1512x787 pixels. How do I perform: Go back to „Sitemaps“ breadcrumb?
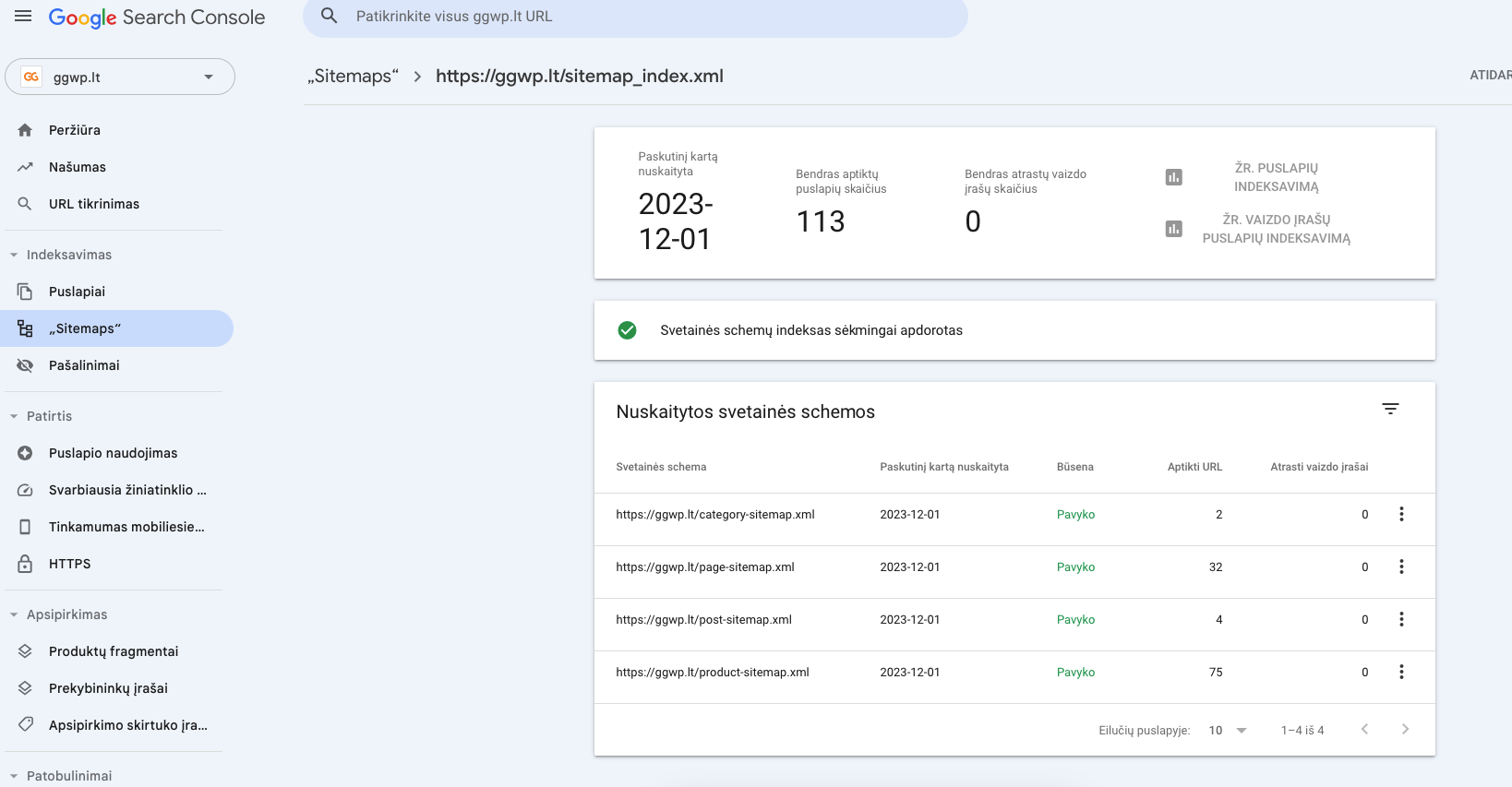(x=354, y=76)
